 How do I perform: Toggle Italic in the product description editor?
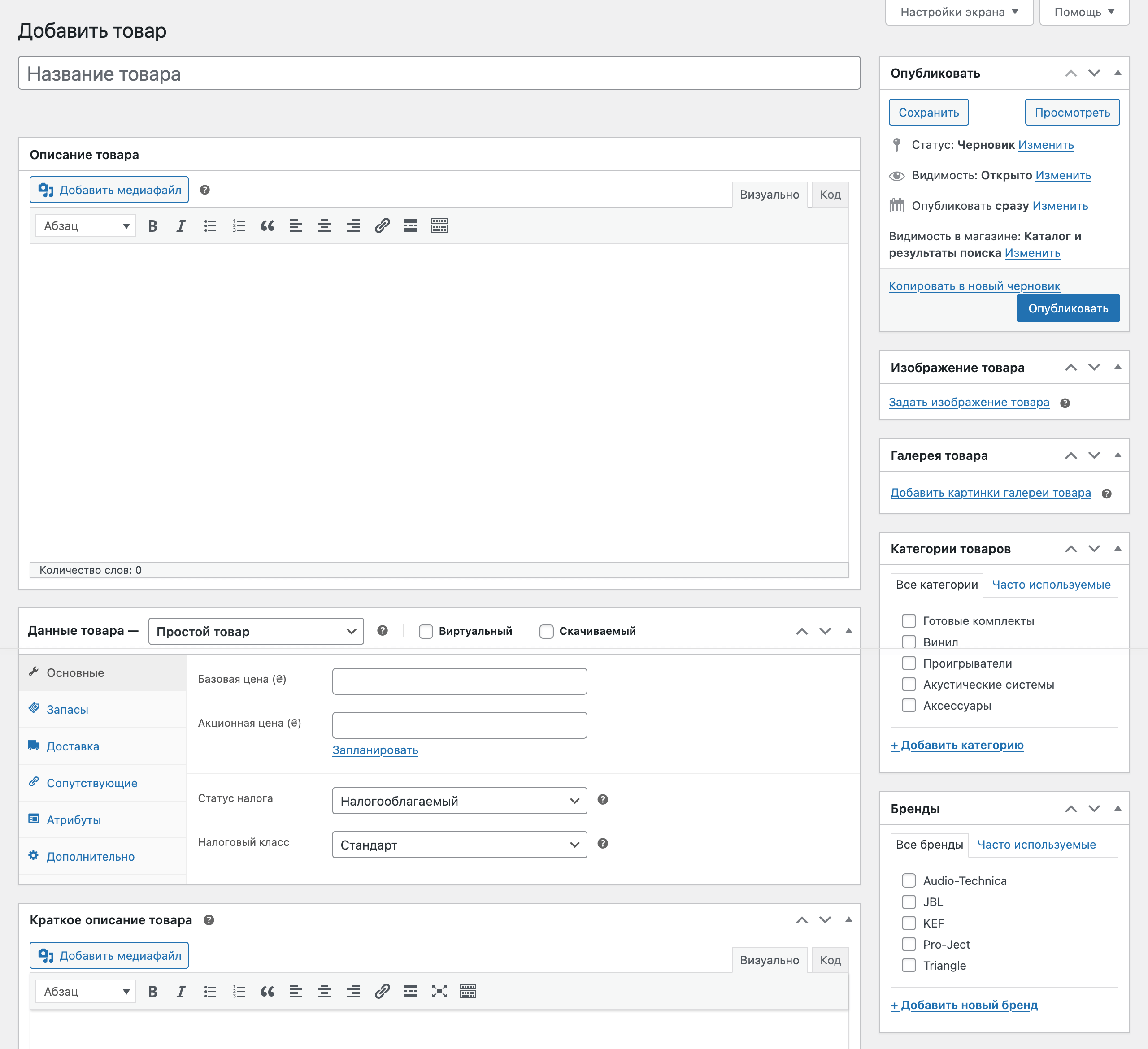181,226
